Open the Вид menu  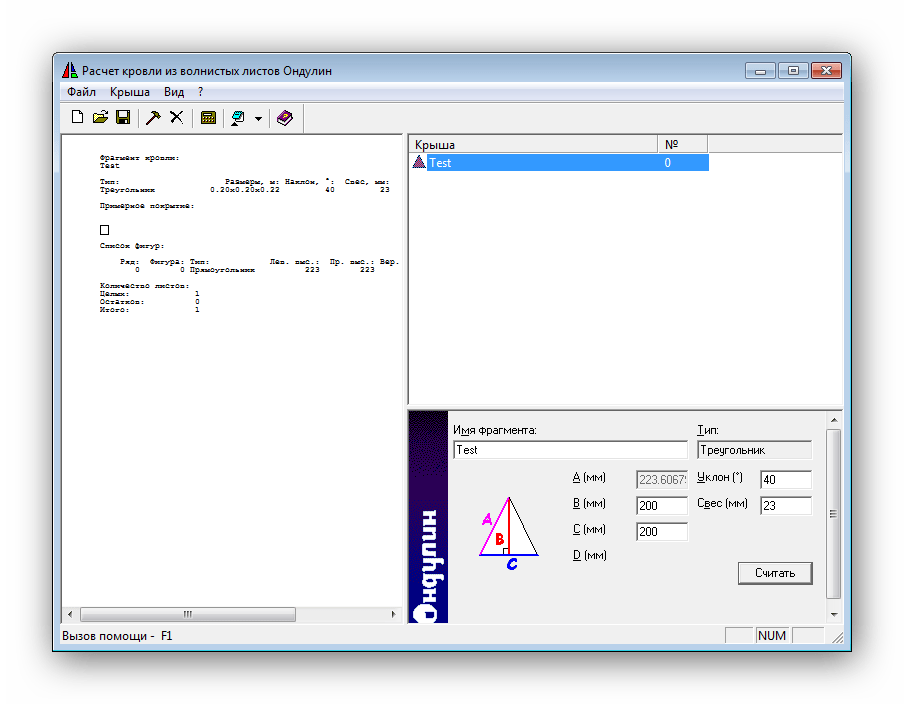pos(174,92)
